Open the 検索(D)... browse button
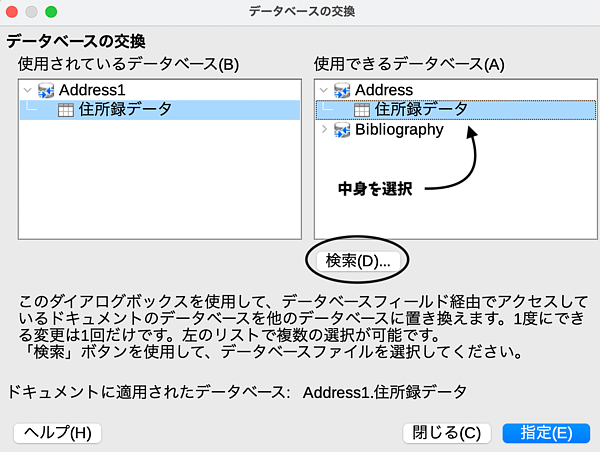This screenshot has width=600, height=452. coord(358,261)
